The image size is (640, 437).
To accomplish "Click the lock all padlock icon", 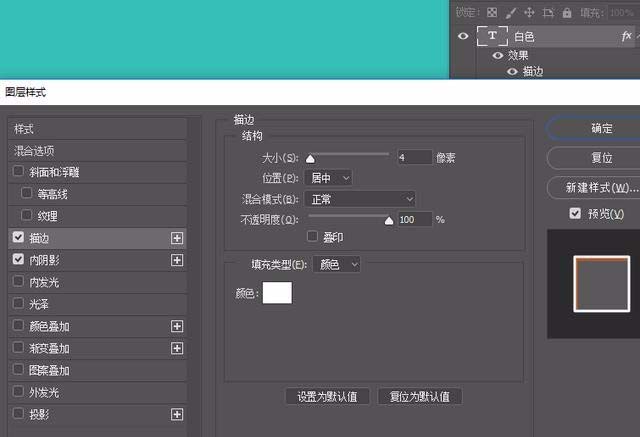I will [567, 13].
